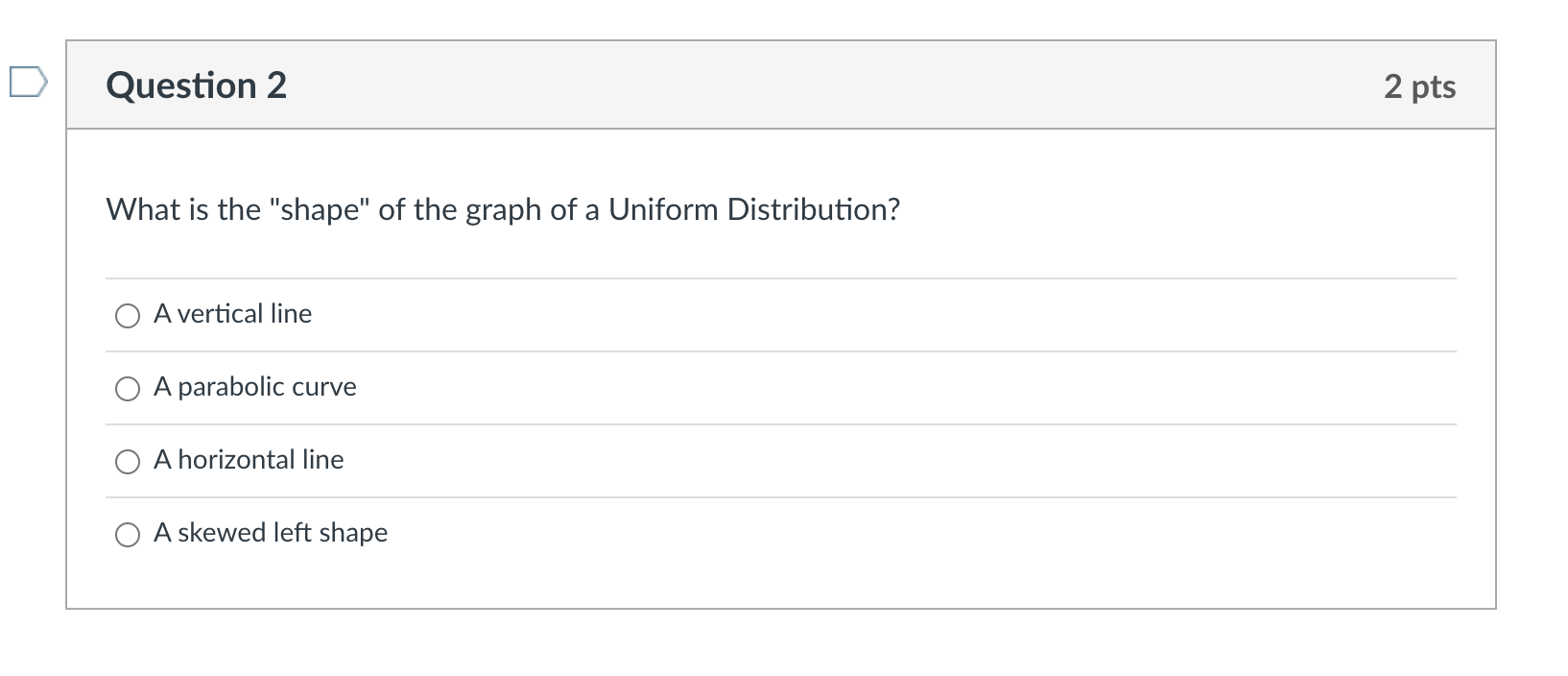Click the circle beside 'A skewed left shape'
1568x676 pixels.
(x=127, y=534)
